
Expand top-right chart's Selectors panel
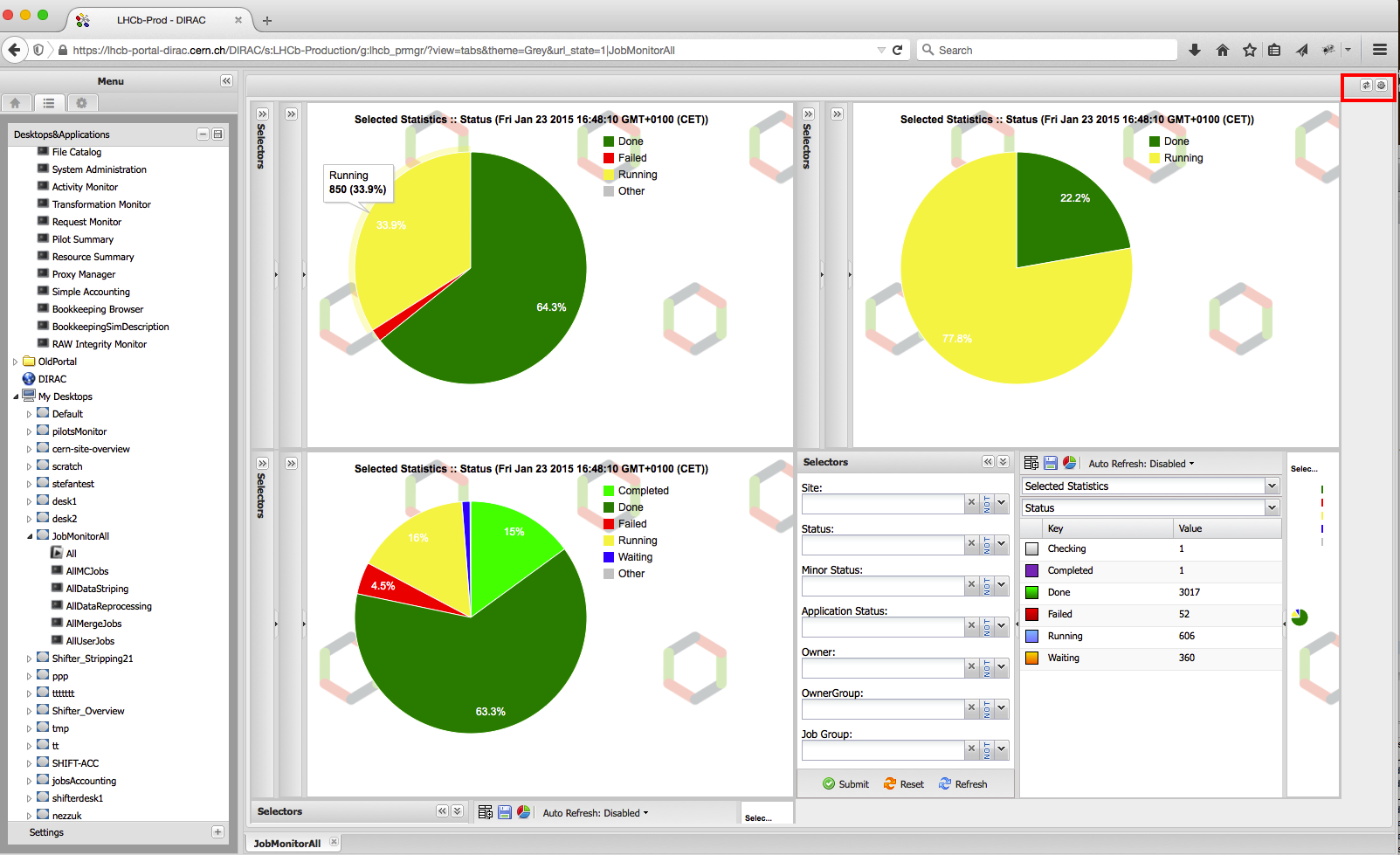(x=808, y=114)
